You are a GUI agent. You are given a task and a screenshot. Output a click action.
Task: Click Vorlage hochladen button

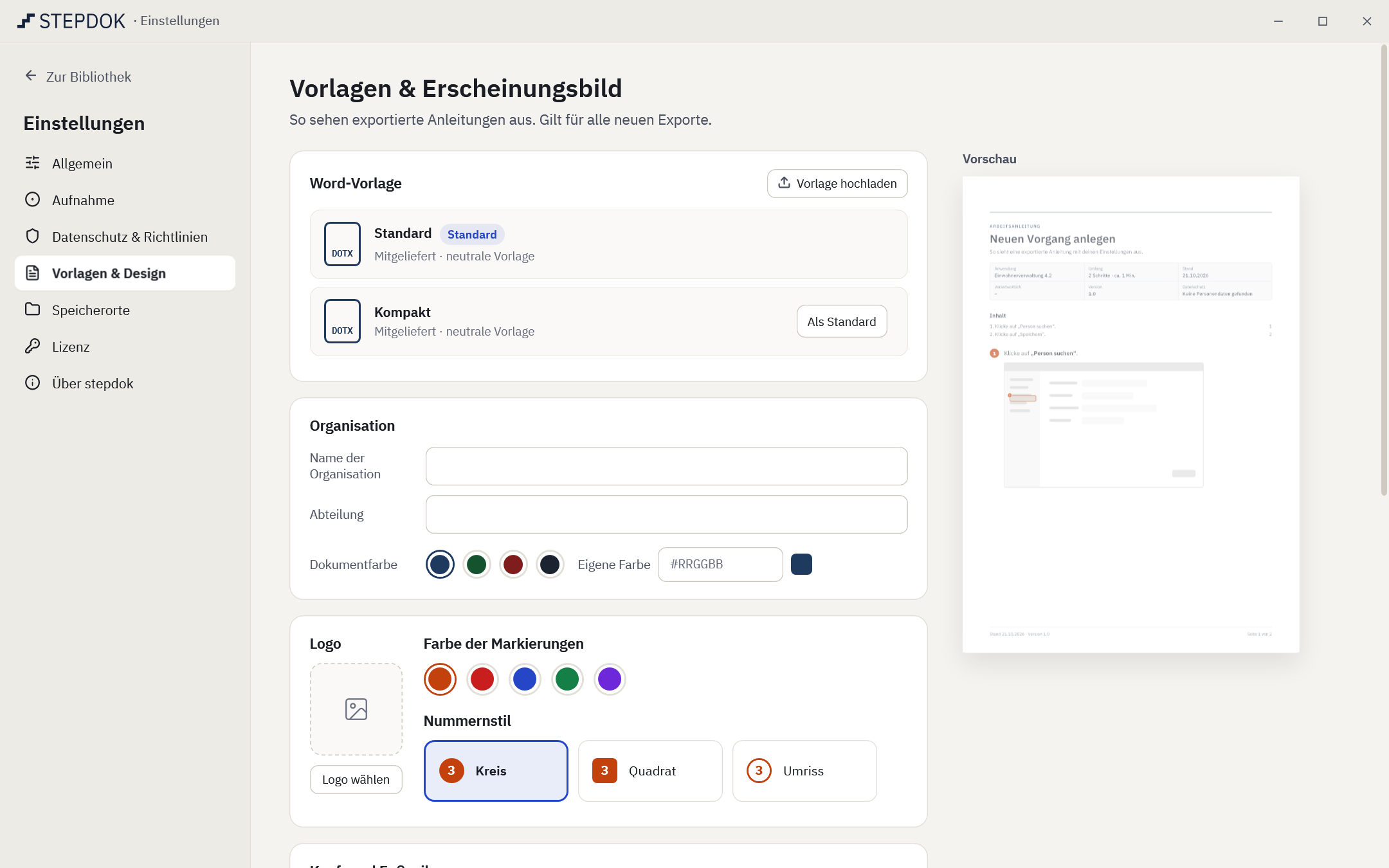(x=837, y=183)
